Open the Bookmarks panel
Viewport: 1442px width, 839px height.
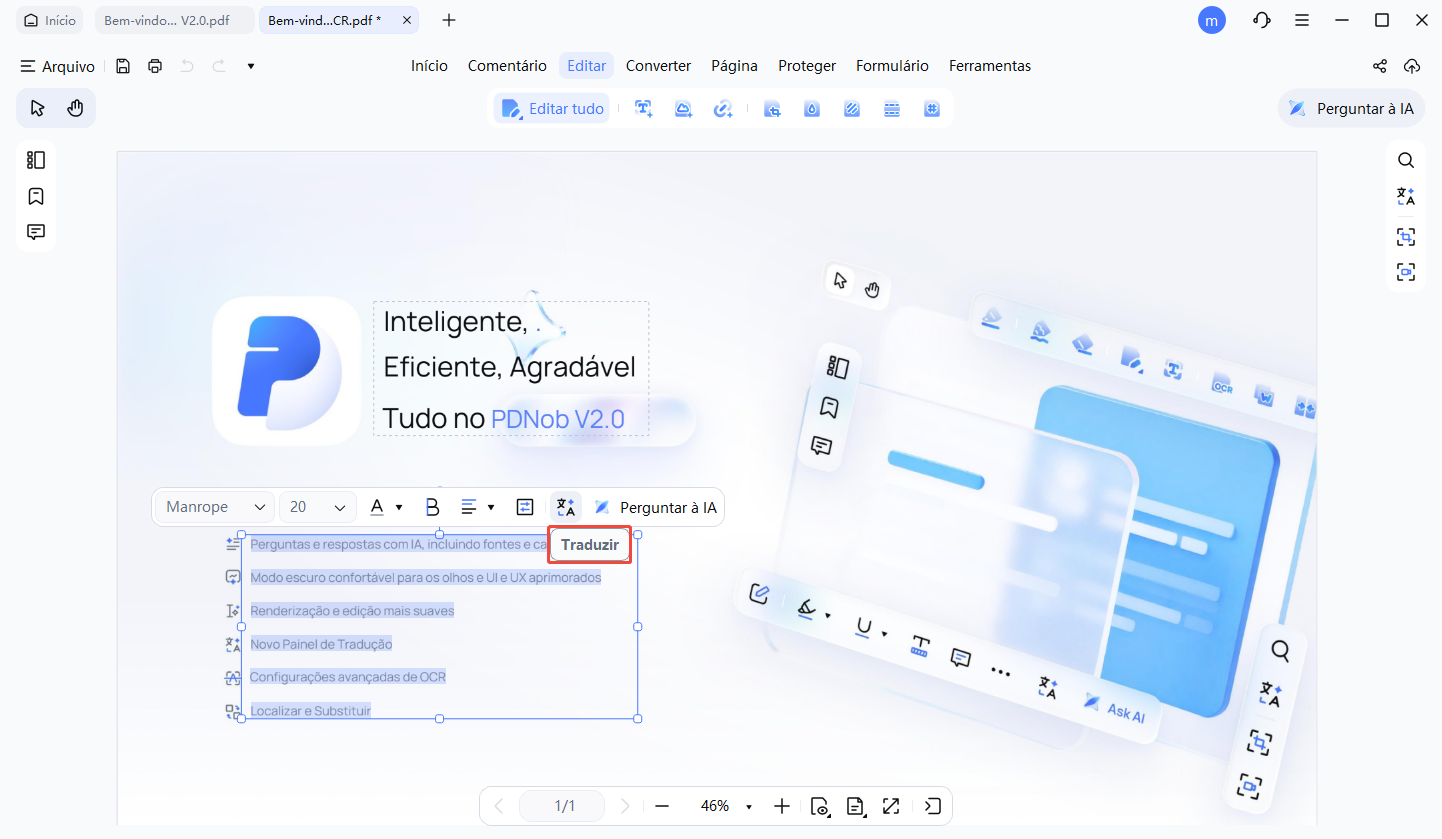pyautogui.click(x=36, y=196)
